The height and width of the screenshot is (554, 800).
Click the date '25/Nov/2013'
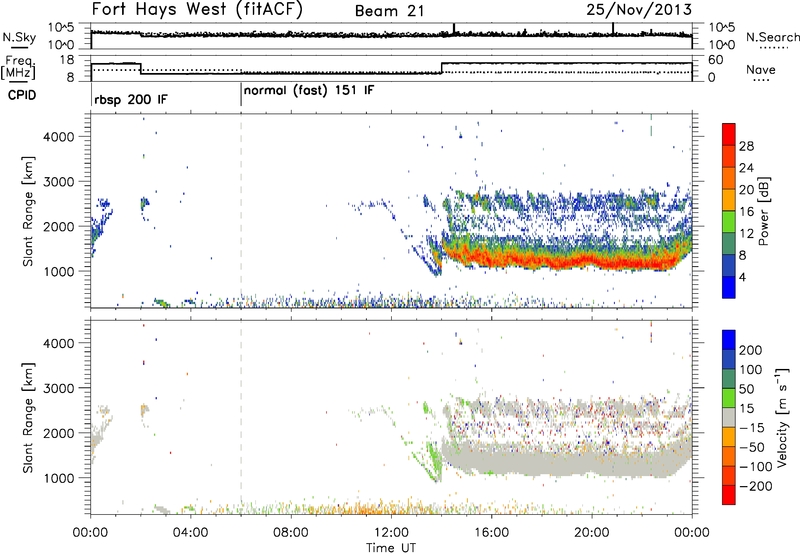pos(639,9)
